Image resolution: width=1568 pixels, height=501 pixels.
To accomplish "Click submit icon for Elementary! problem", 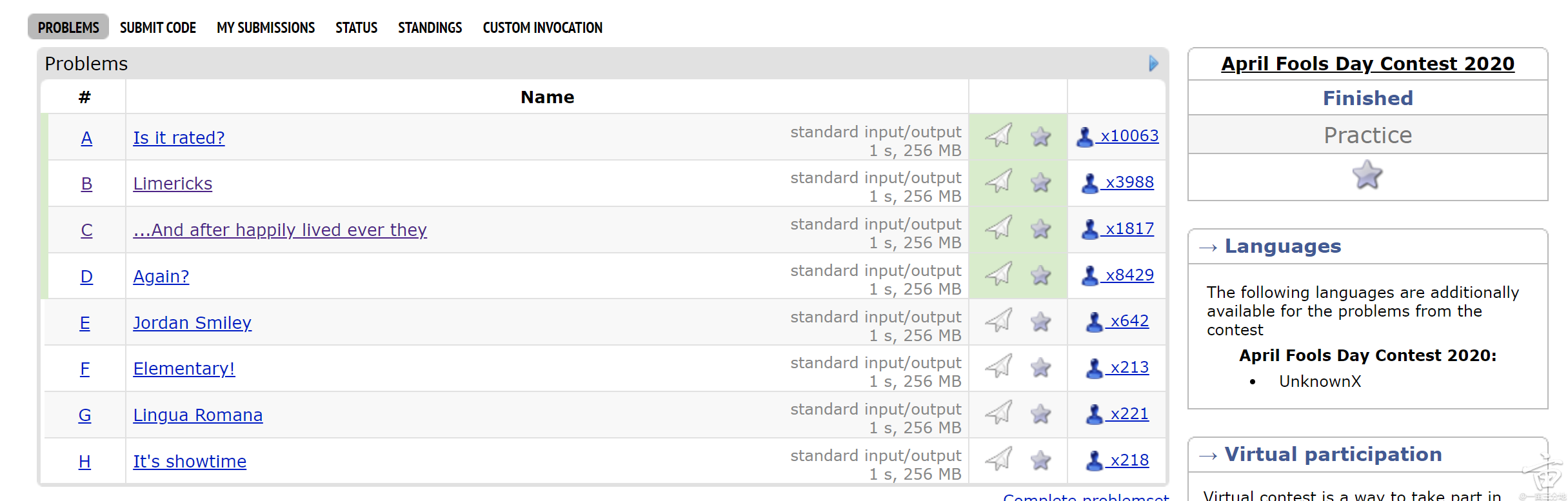I will click(998, 367).
